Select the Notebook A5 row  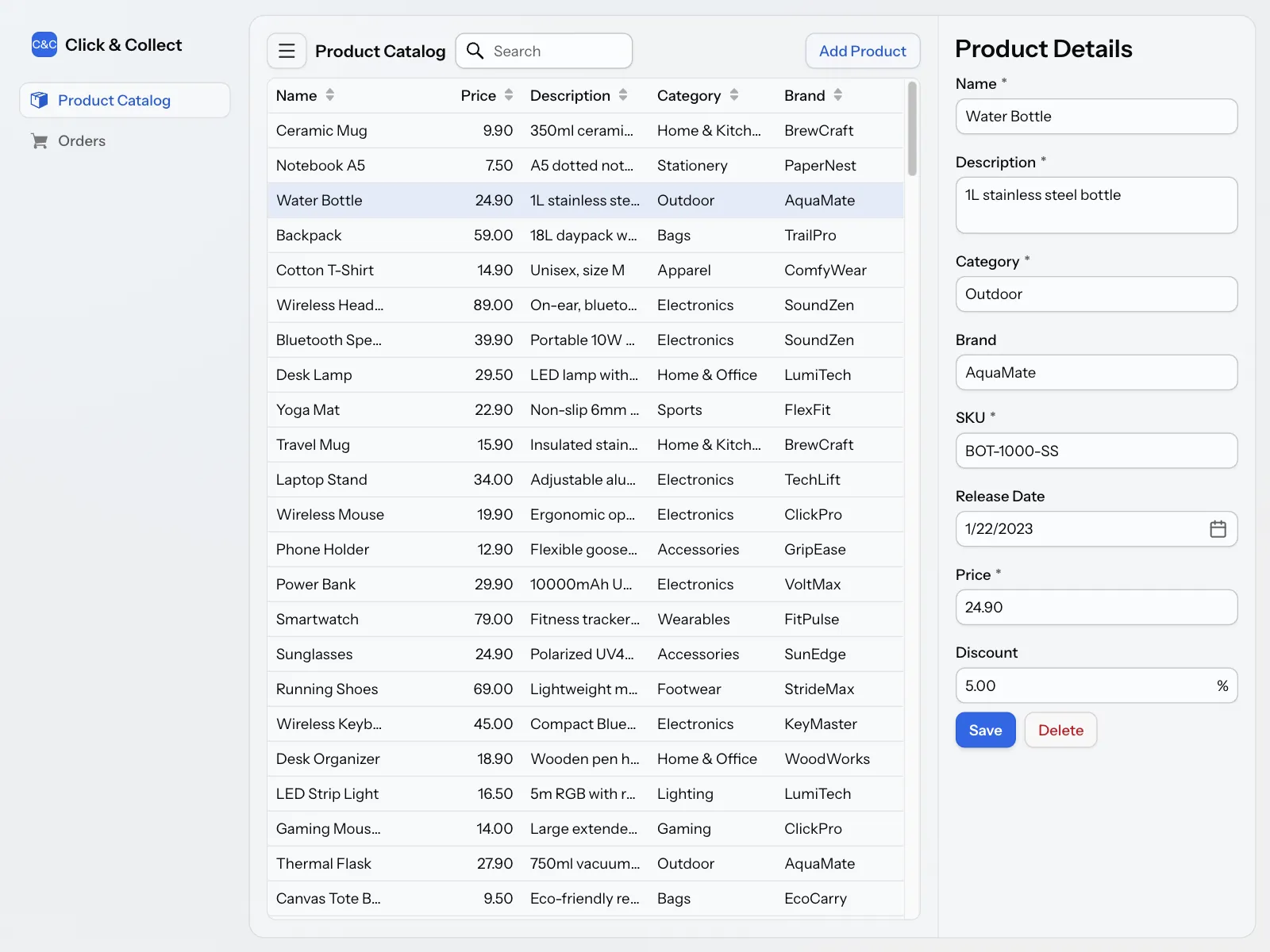point(586,165)
